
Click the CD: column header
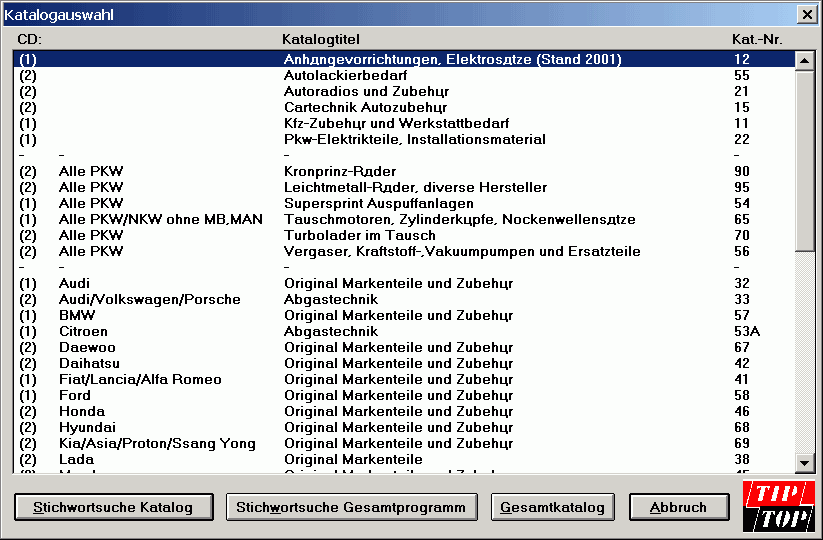29,39
